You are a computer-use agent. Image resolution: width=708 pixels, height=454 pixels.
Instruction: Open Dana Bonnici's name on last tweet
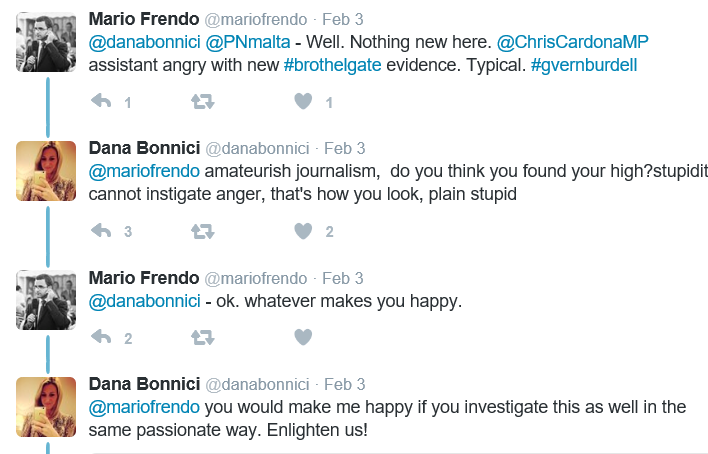pyautogui.click(x=143, y=384)
